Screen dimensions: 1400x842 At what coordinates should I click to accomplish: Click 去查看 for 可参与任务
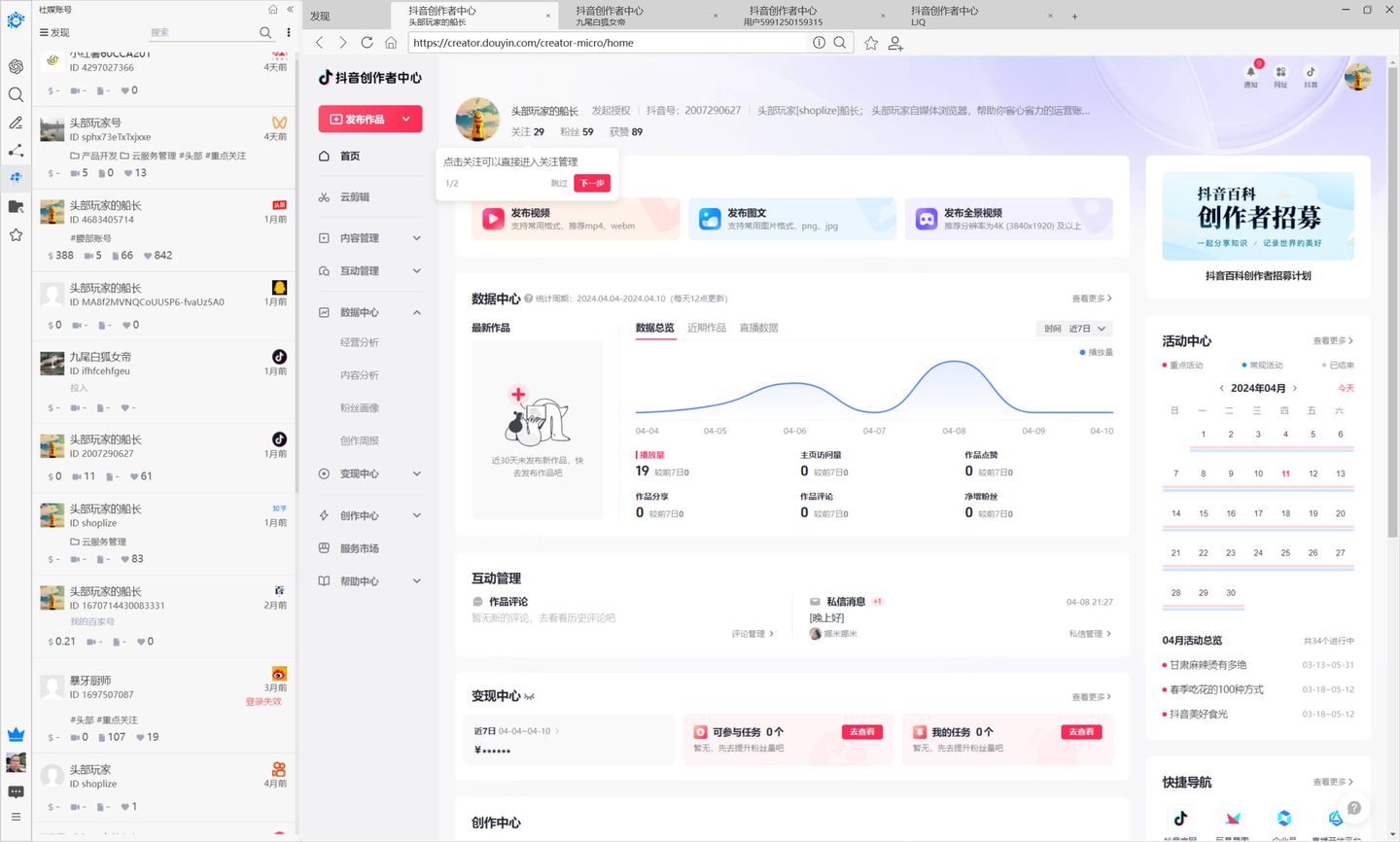pos(862,732)
